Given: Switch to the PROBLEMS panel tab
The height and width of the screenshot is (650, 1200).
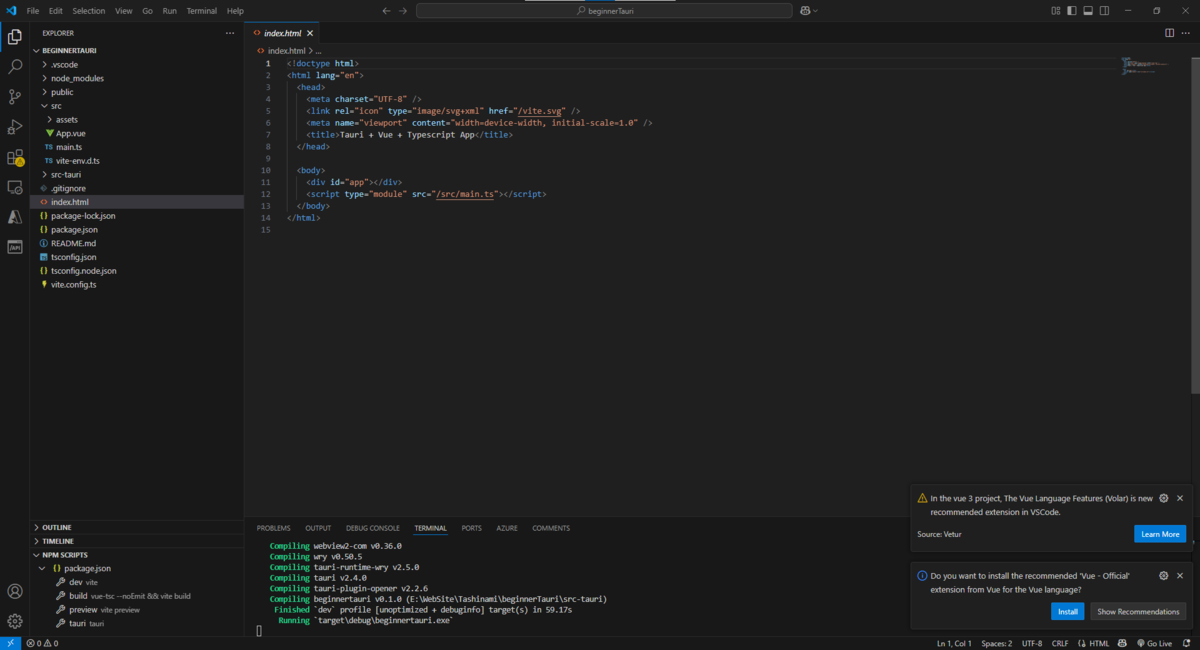Looking at the screenshot, I should 273,528.
